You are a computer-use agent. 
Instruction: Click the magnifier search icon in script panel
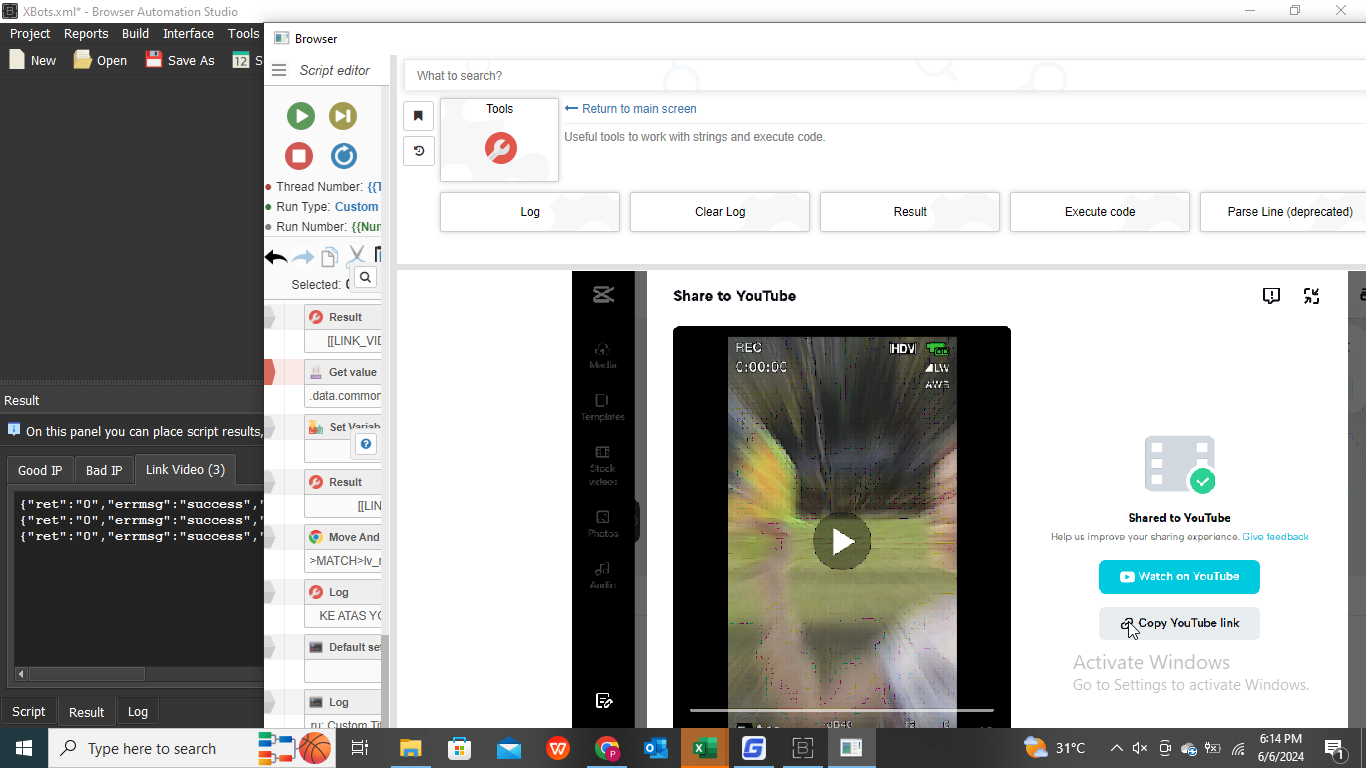click(x=365, y=278)
